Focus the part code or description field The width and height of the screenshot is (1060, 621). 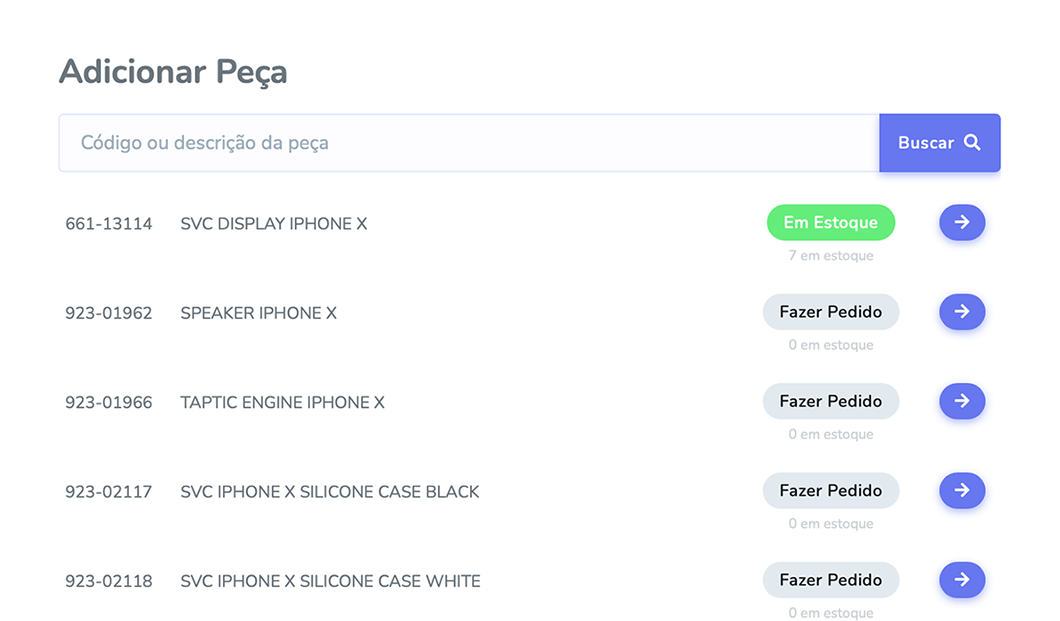[468, 143]
